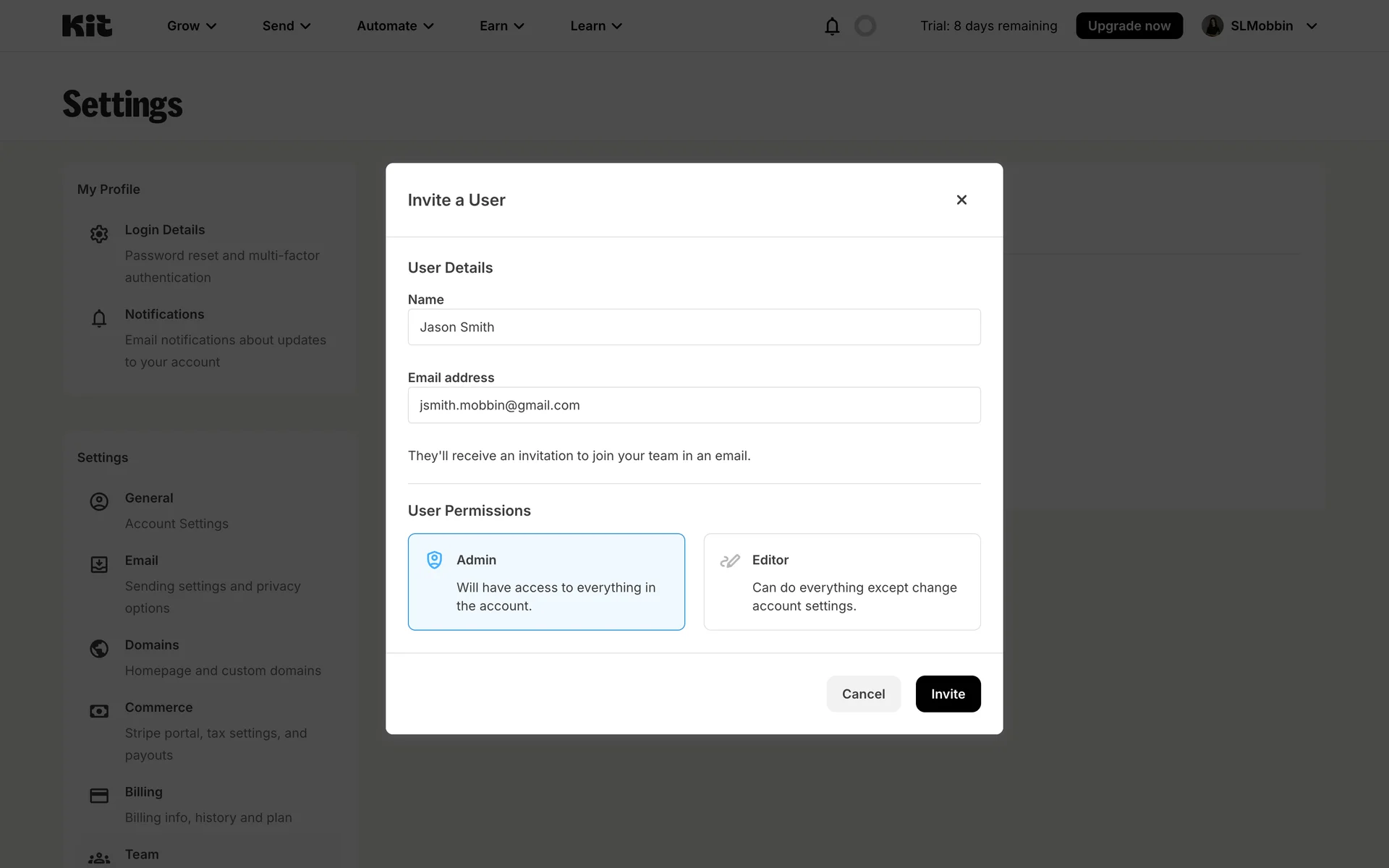
Task: Open the Learn menu
Action: [x=596, y=26]
